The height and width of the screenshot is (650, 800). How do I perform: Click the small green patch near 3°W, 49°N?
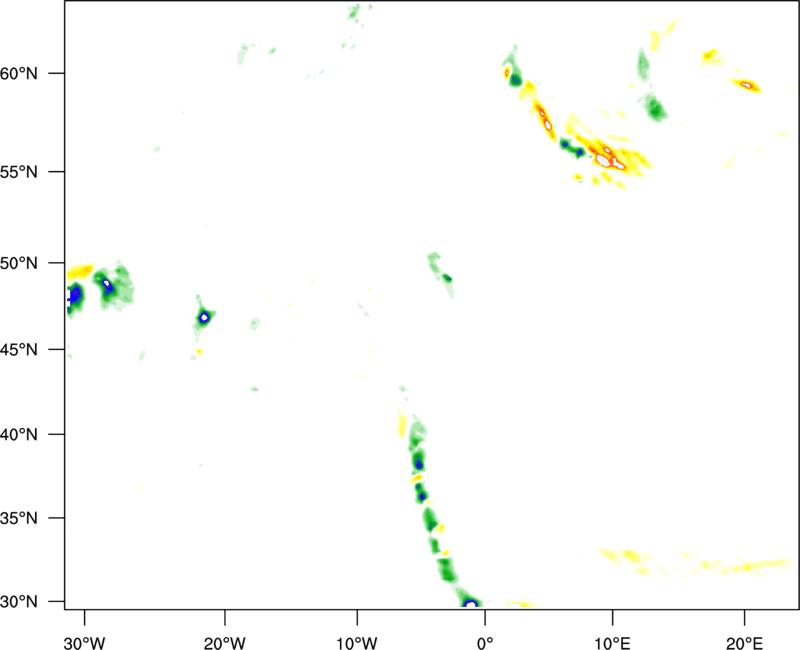(x=446, y=278)
